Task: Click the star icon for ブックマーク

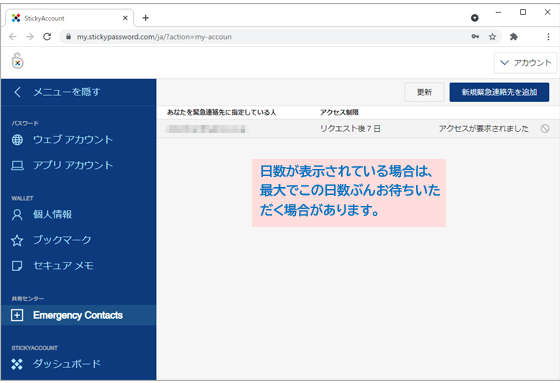Action: tap(17, 240)
